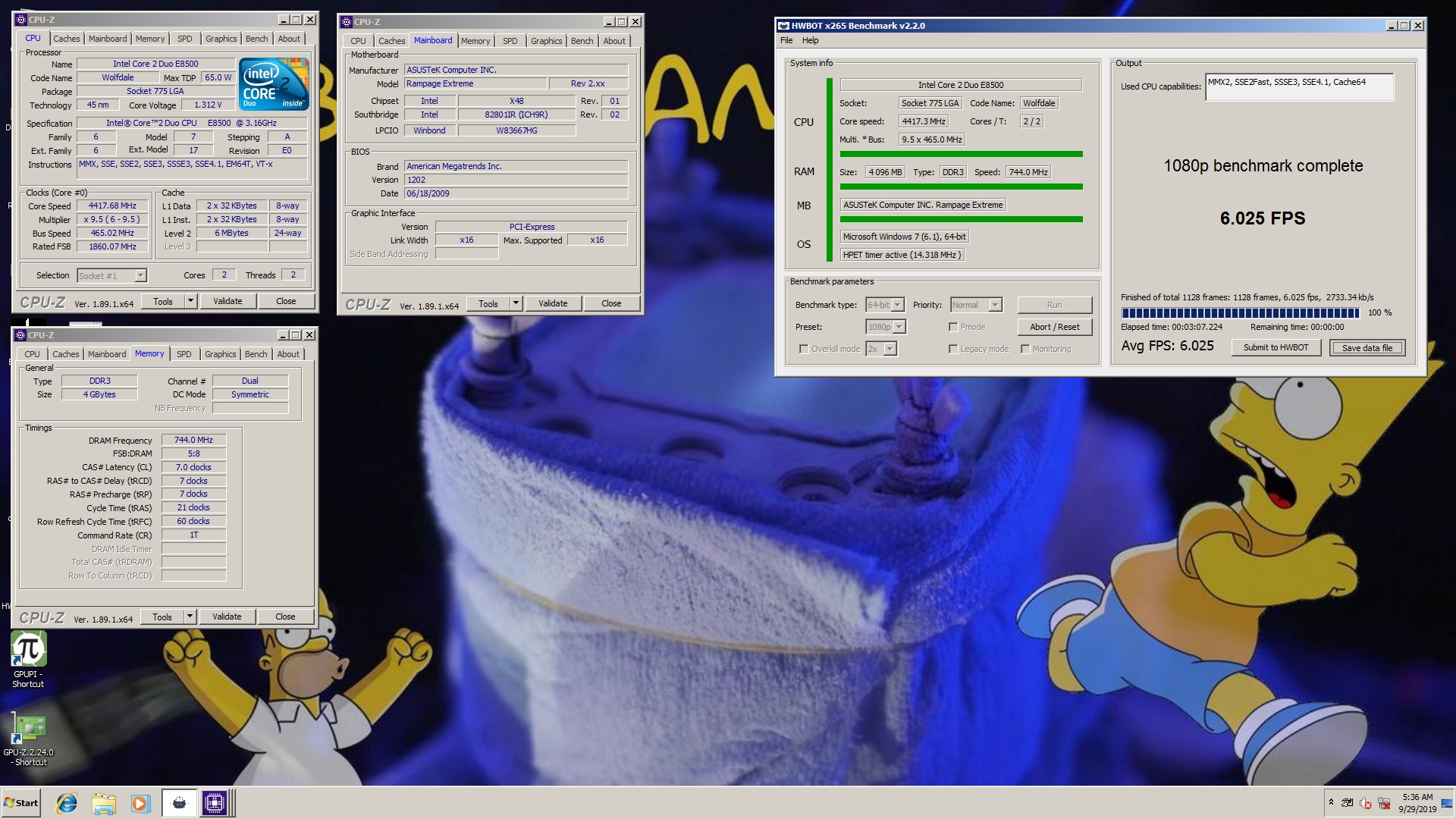Expand Tools dropdown arrow in Memory window
Image resolution: width=1456 pixels, height=819 pixels.
click(x=190, y=617)
